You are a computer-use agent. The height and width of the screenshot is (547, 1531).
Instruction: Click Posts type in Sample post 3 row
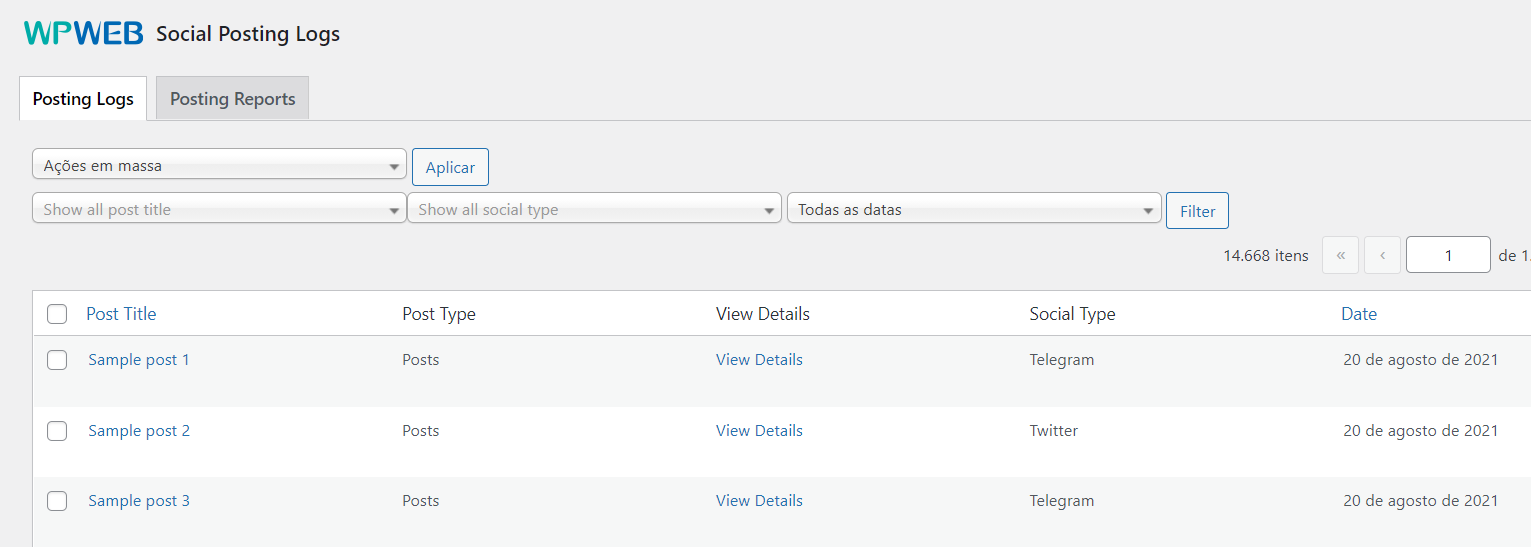coord(421,501)
